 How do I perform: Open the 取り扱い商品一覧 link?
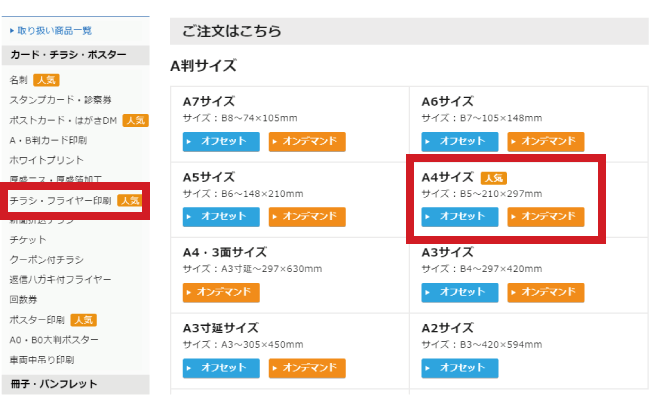pos(50,31)
